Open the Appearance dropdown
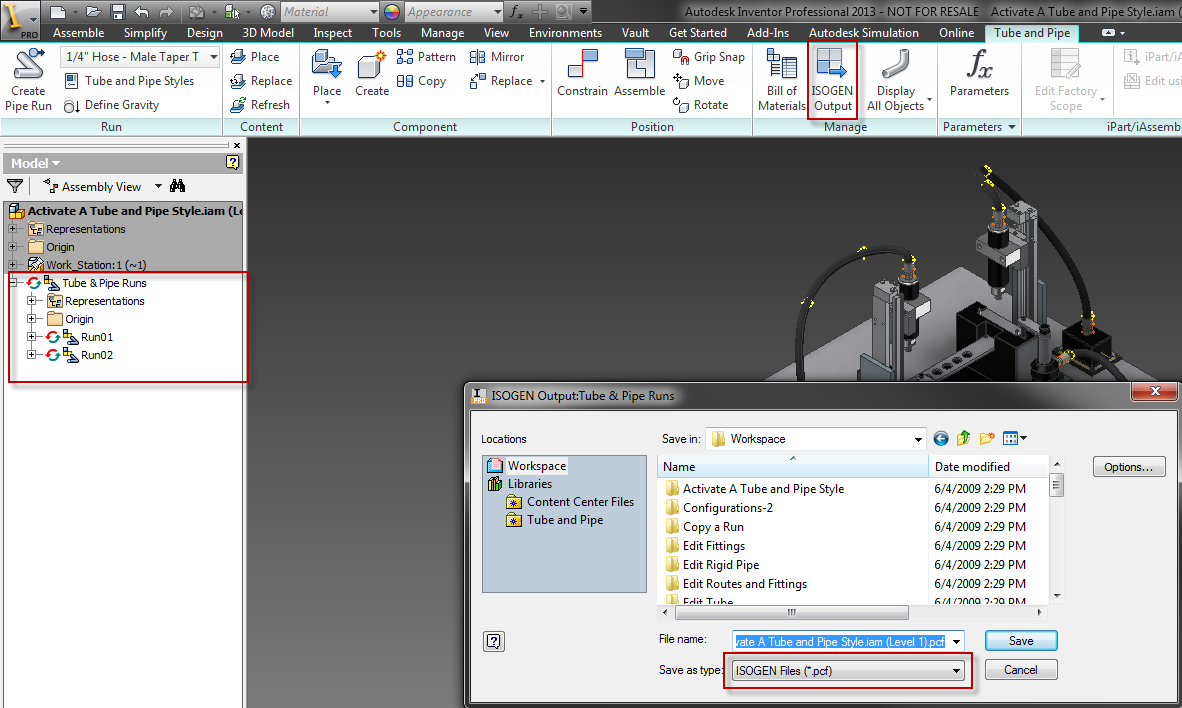 [x=498, y=11]
